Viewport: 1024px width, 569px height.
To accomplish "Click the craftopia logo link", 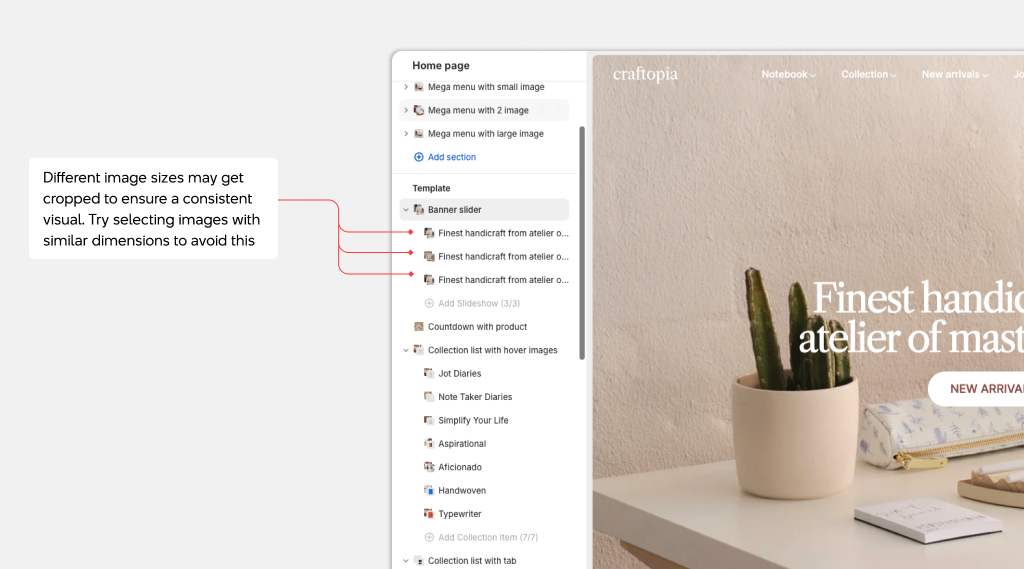I will (645, 75).
